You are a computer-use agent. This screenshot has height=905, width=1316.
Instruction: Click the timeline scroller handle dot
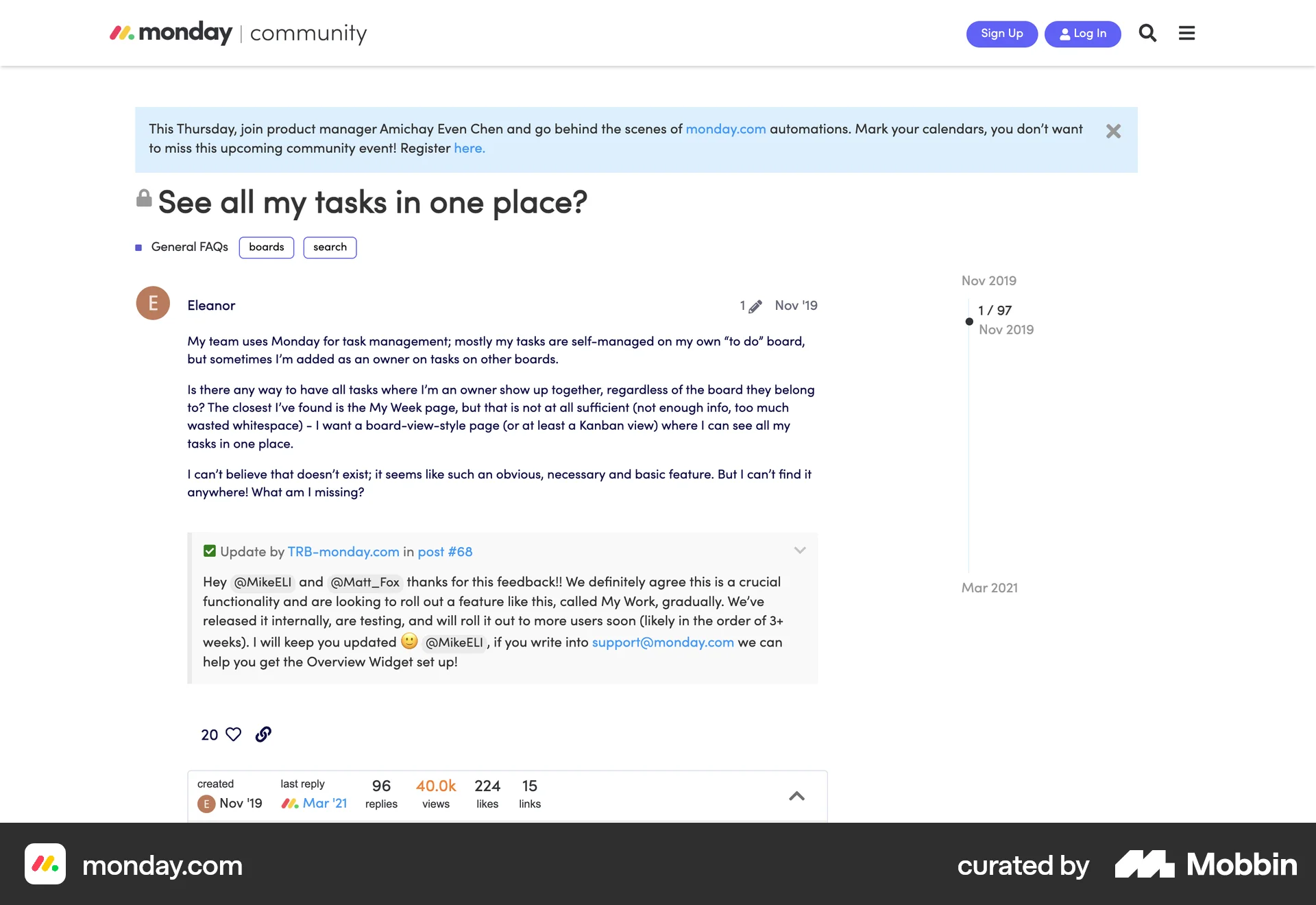(969, 321)
